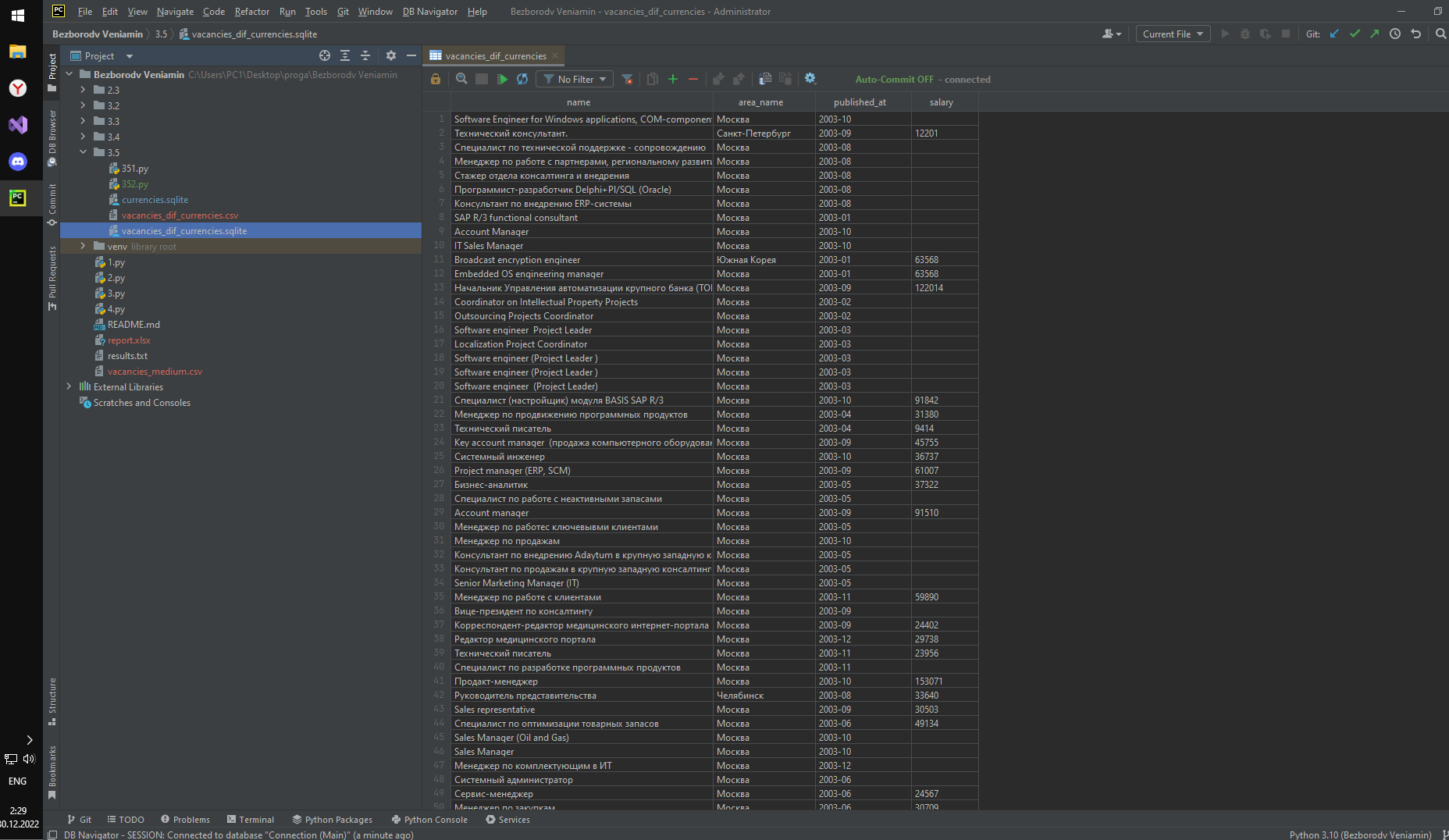Expand the venv library root folder
Screen dimensions: 1449x840
(83, 246)
